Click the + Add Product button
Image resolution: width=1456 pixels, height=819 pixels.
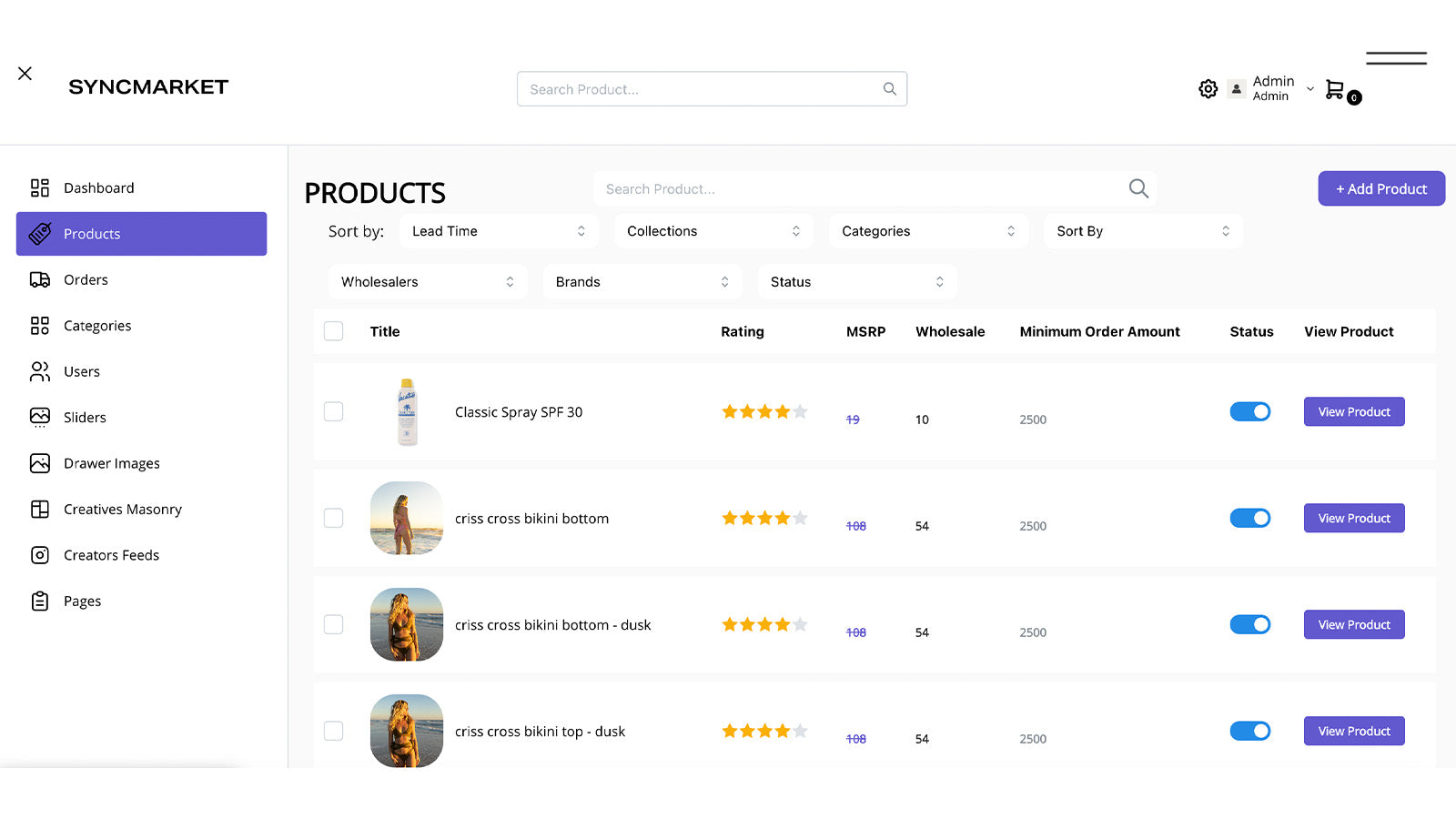click(x=1381, y=188)
